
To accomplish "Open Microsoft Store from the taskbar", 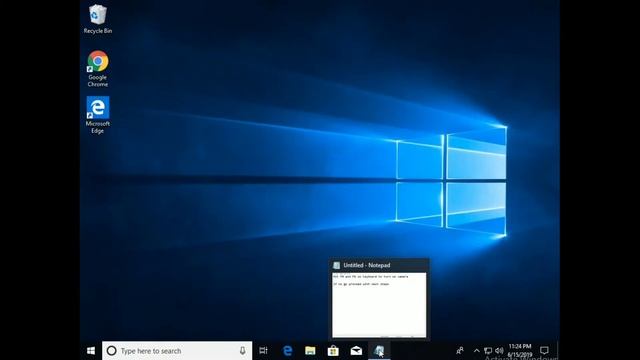I will pyautogui.click(x=333, y=351).
